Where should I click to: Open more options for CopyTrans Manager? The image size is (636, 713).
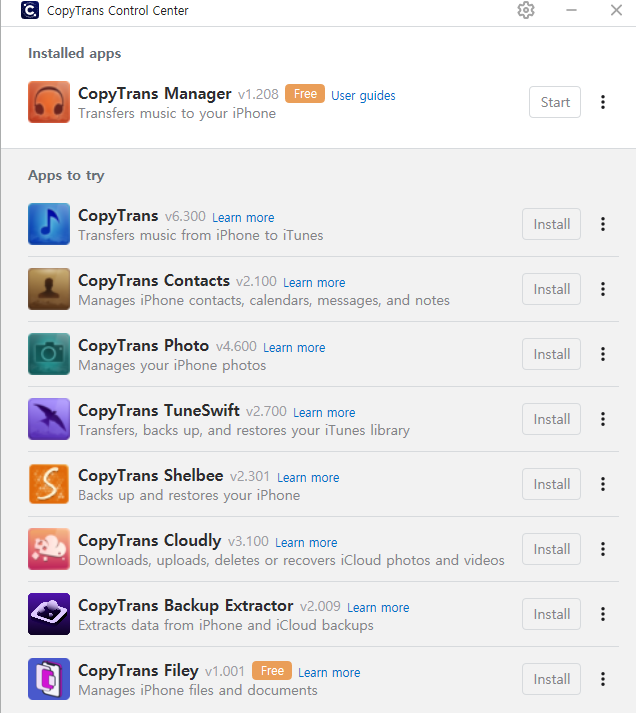(603, 102)
